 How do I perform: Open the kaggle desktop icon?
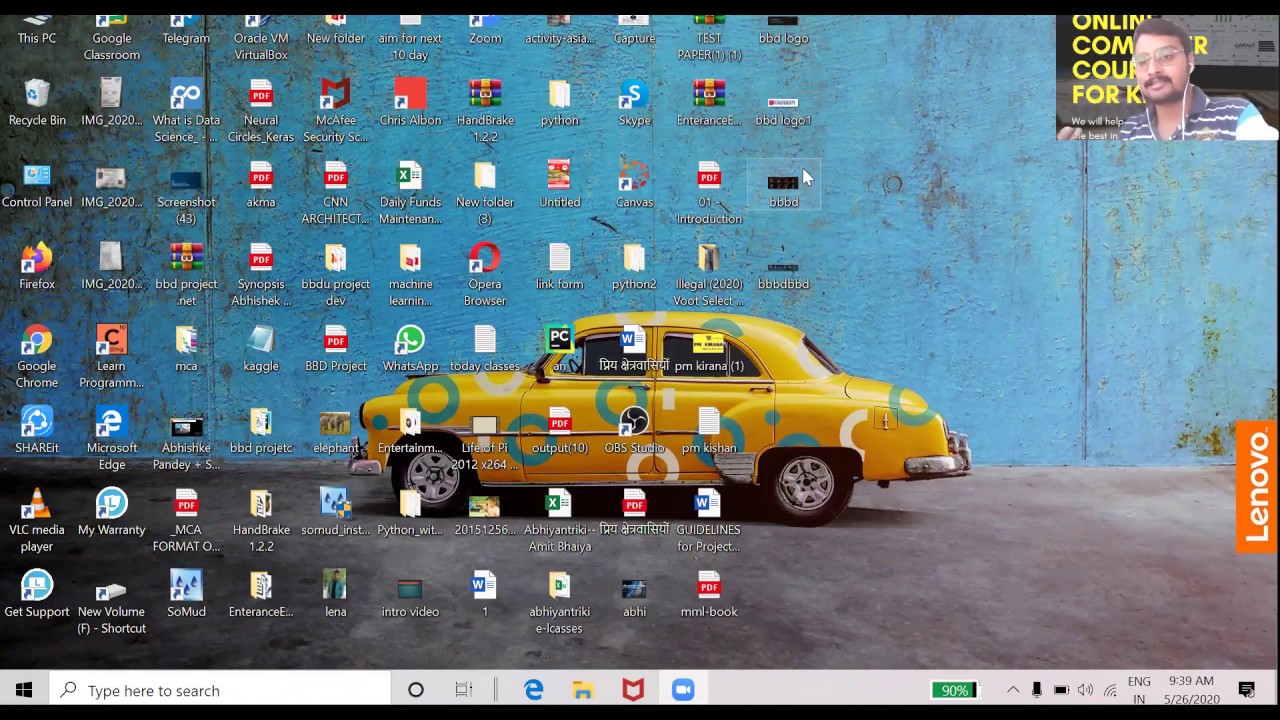[261, 349]
